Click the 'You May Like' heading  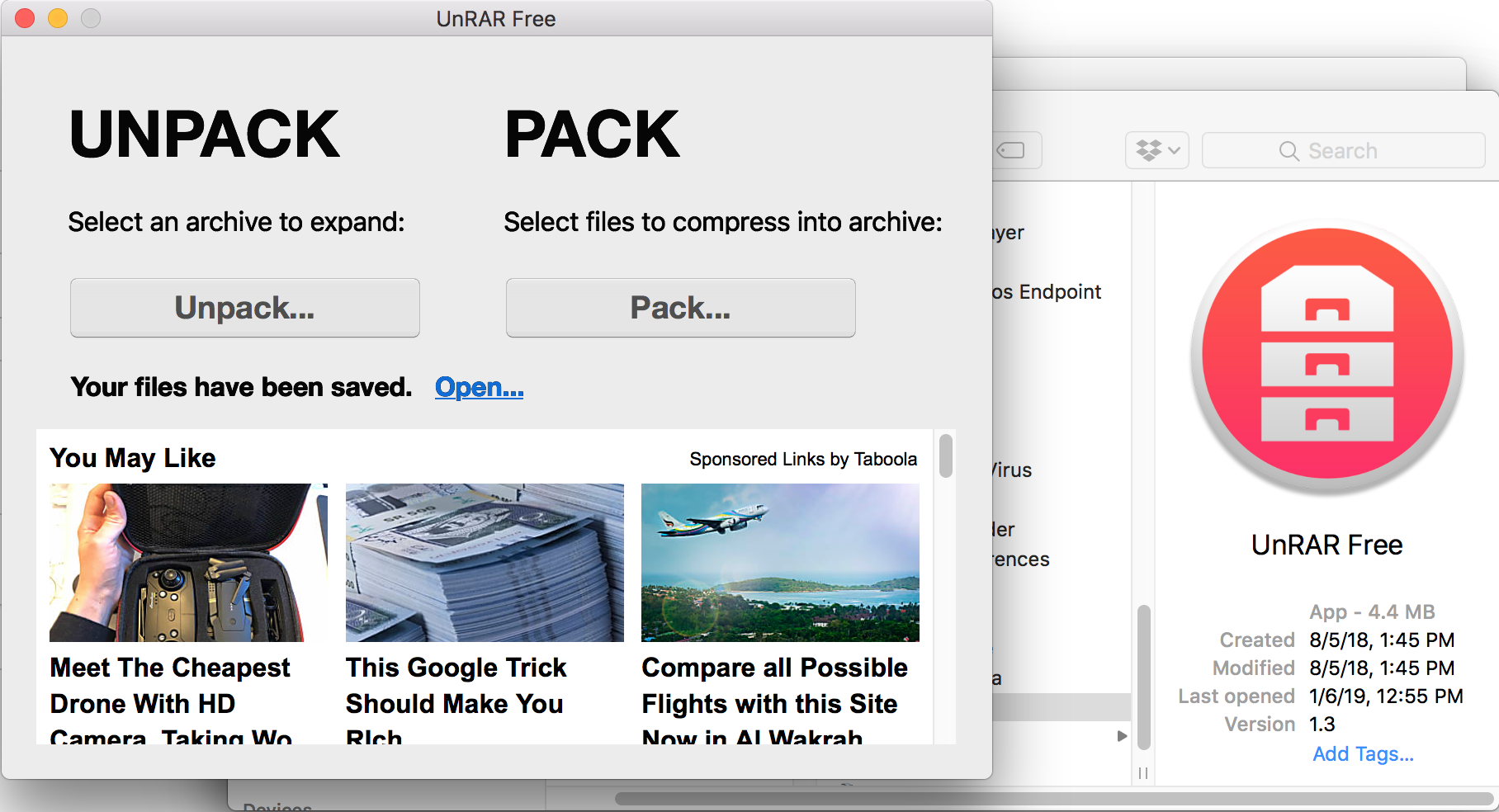pos(133,458)
